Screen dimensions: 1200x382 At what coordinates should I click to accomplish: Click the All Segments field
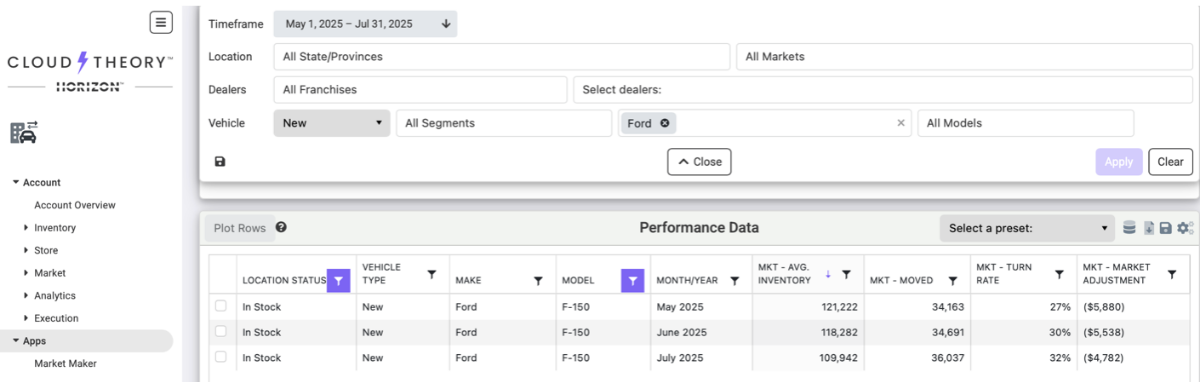(x=504, y=123)
